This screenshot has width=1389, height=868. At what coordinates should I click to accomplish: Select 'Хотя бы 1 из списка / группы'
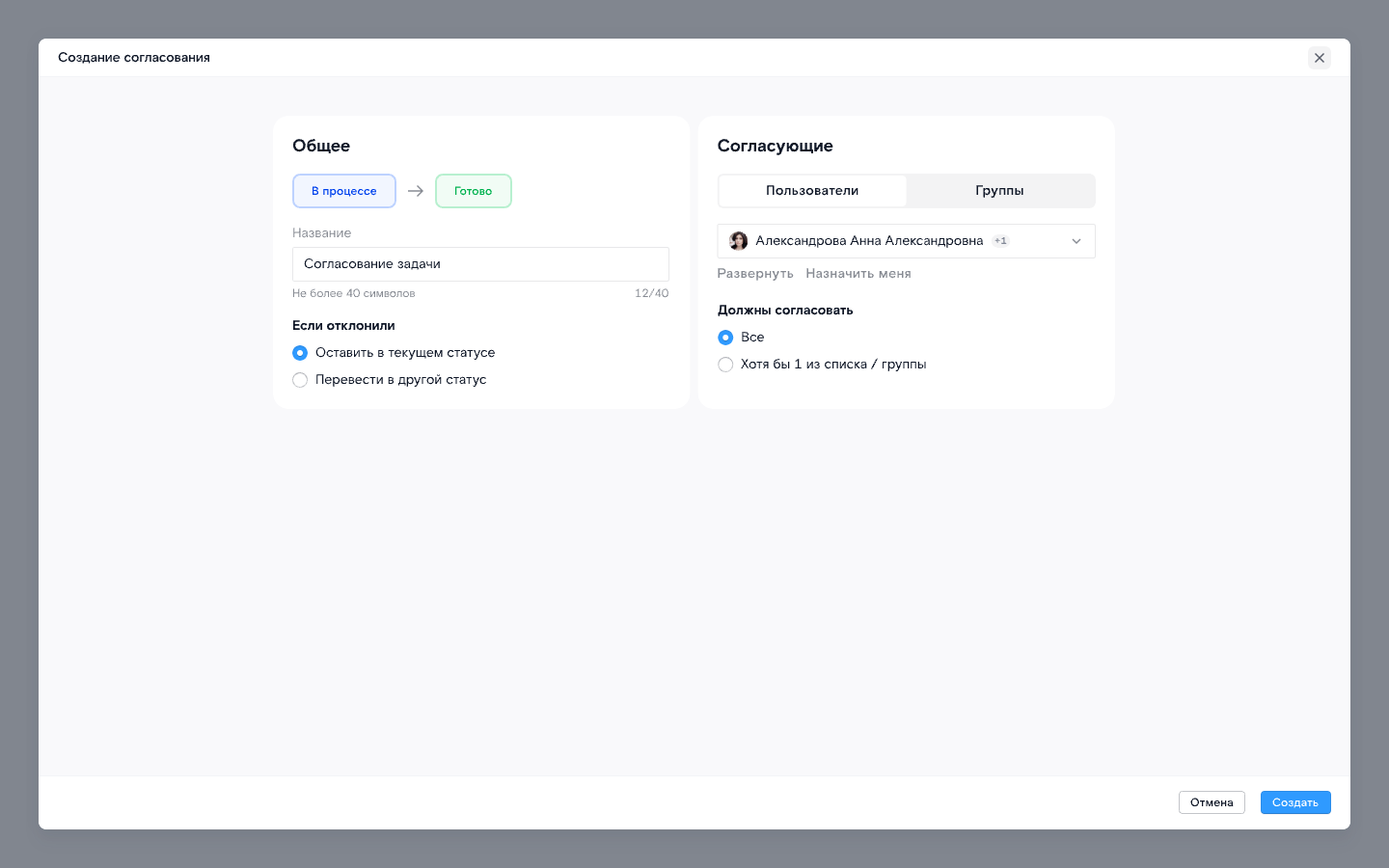[725, 365]
